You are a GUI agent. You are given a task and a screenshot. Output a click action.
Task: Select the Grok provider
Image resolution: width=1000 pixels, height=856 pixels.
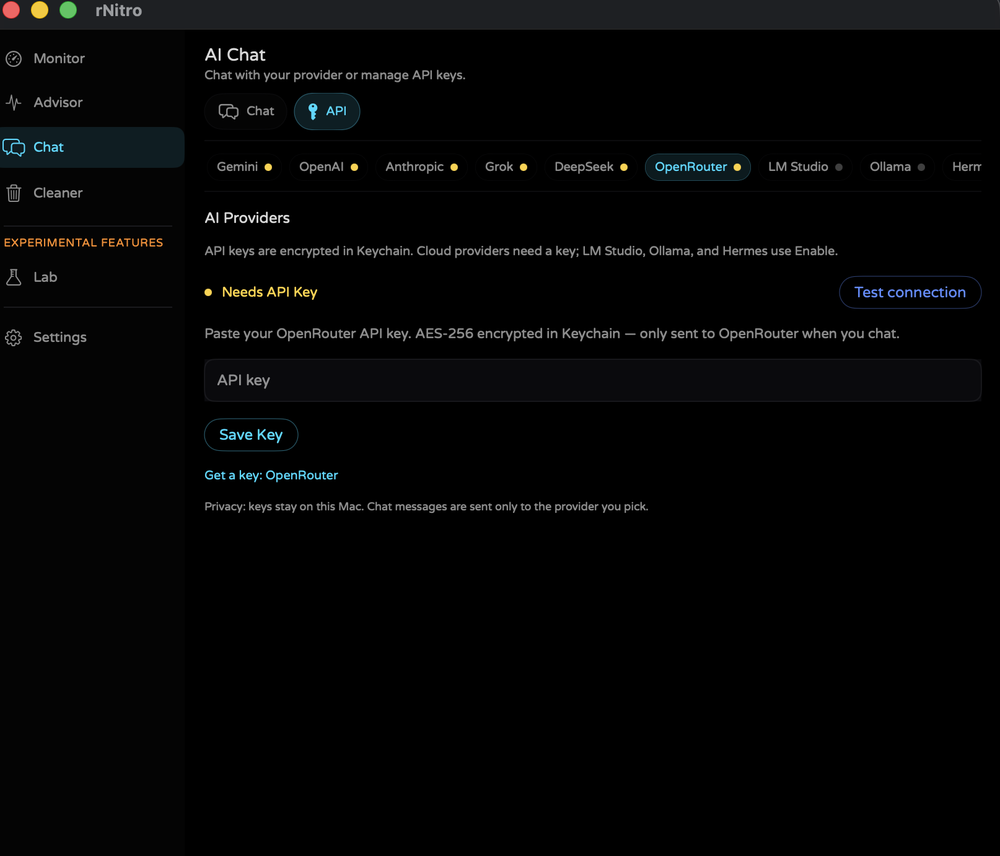pyautogui.click(x=506, y=167)
